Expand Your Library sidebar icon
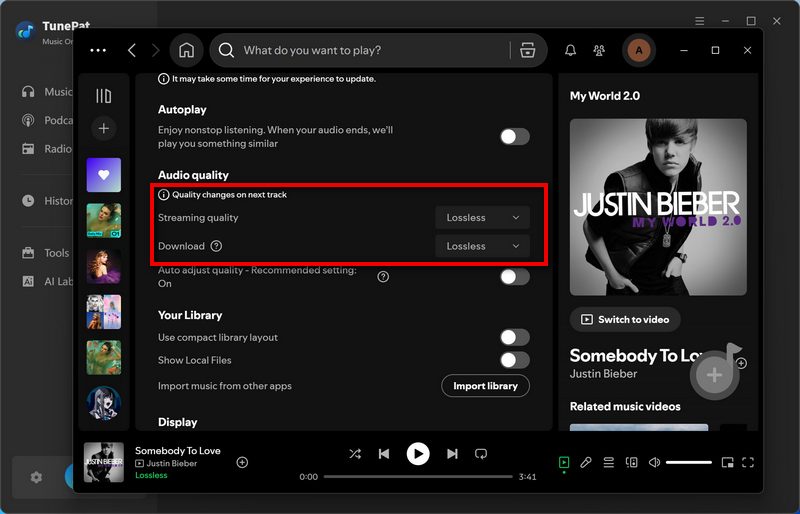The height and width of the screenshot is (514, 800). (104, 95)
